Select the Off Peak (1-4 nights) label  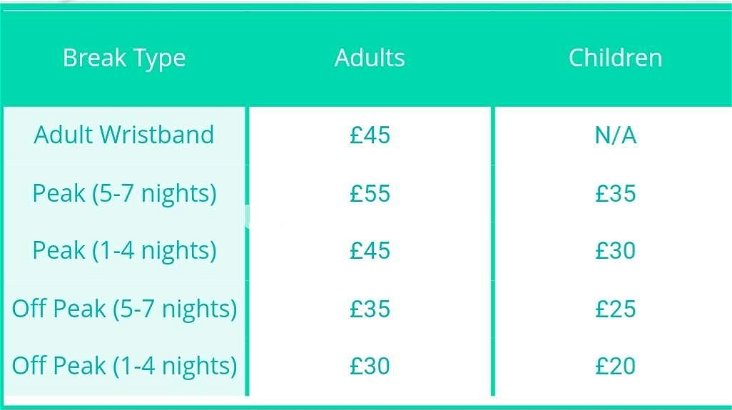(x=124, y=366)
